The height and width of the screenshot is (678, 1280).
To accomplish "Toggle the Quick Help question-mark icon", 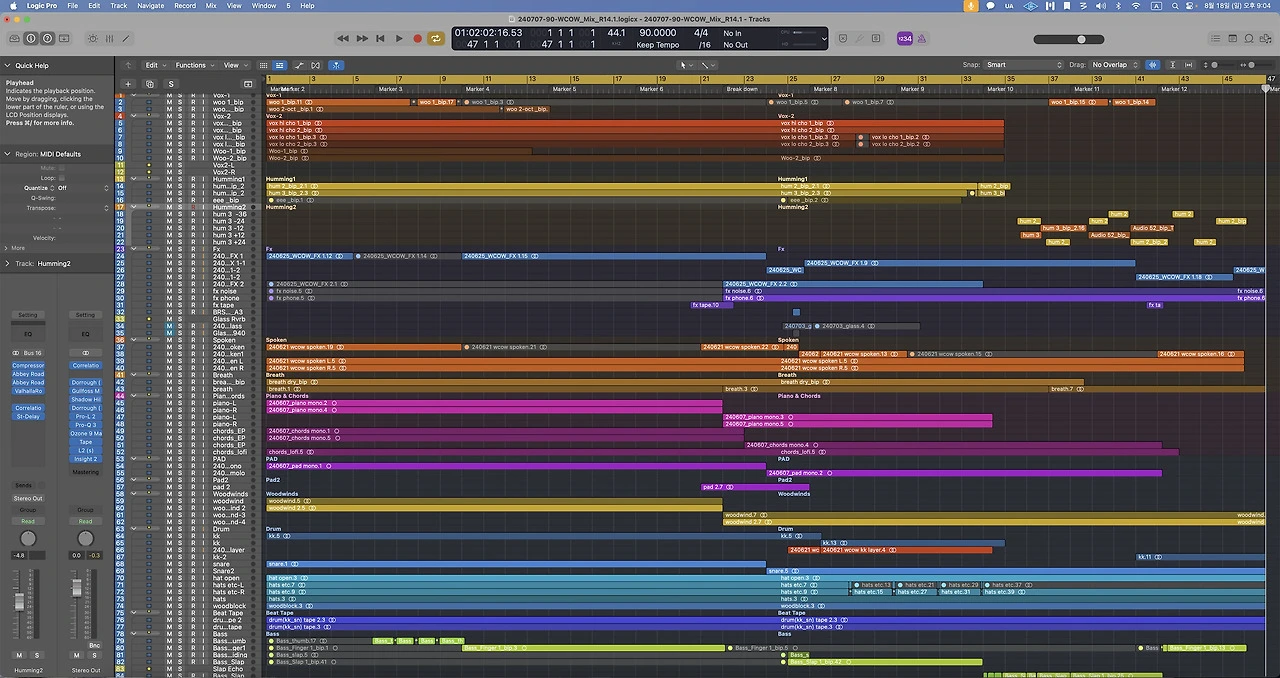I will click(47, 39).
